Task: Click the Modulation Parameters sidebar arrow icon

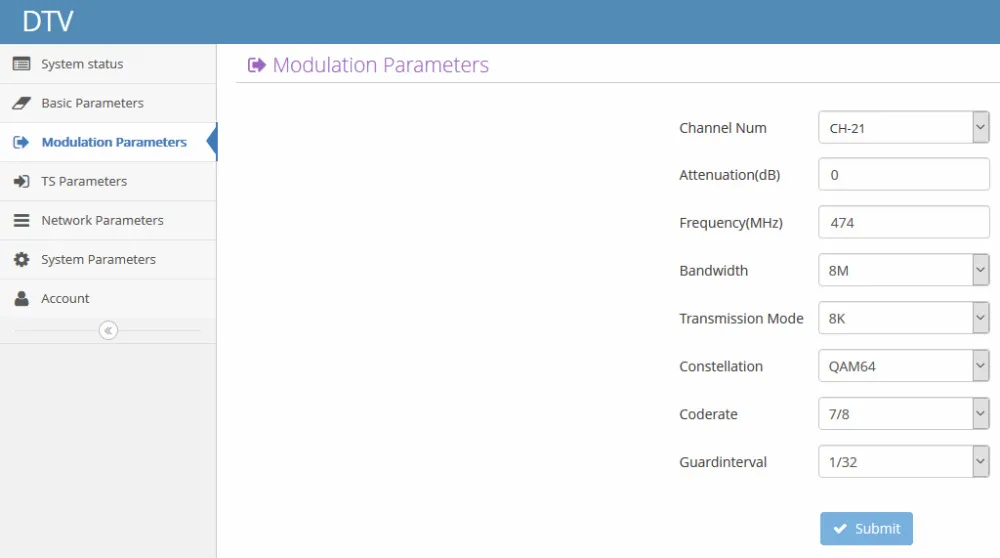Action: pos(21,142)
